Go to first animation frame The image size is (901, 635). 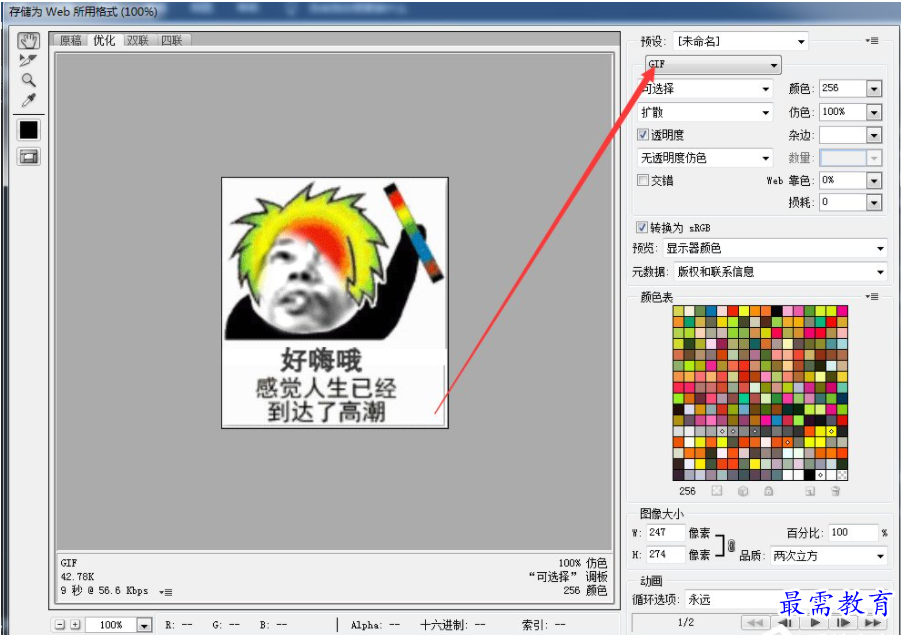755,622
